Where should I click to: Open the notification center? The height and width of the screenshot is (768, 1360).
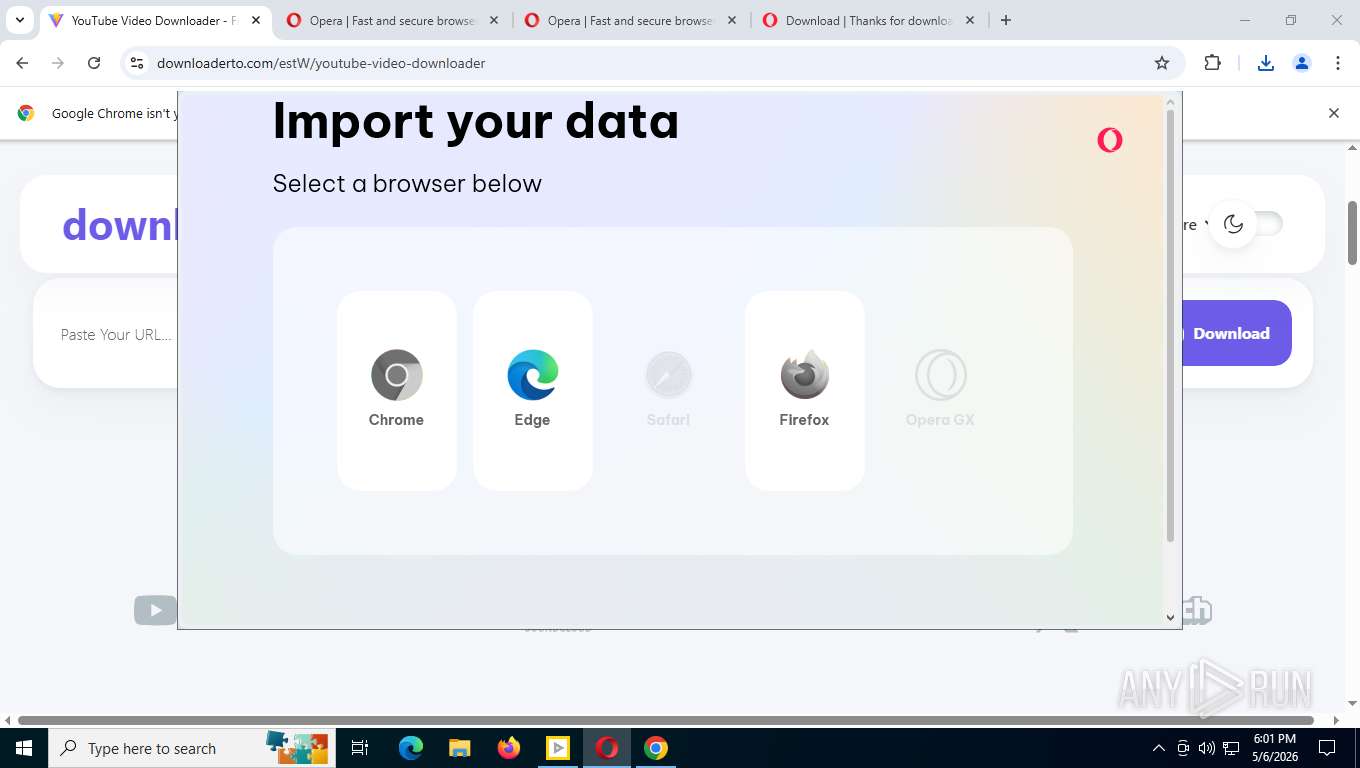1328,748
